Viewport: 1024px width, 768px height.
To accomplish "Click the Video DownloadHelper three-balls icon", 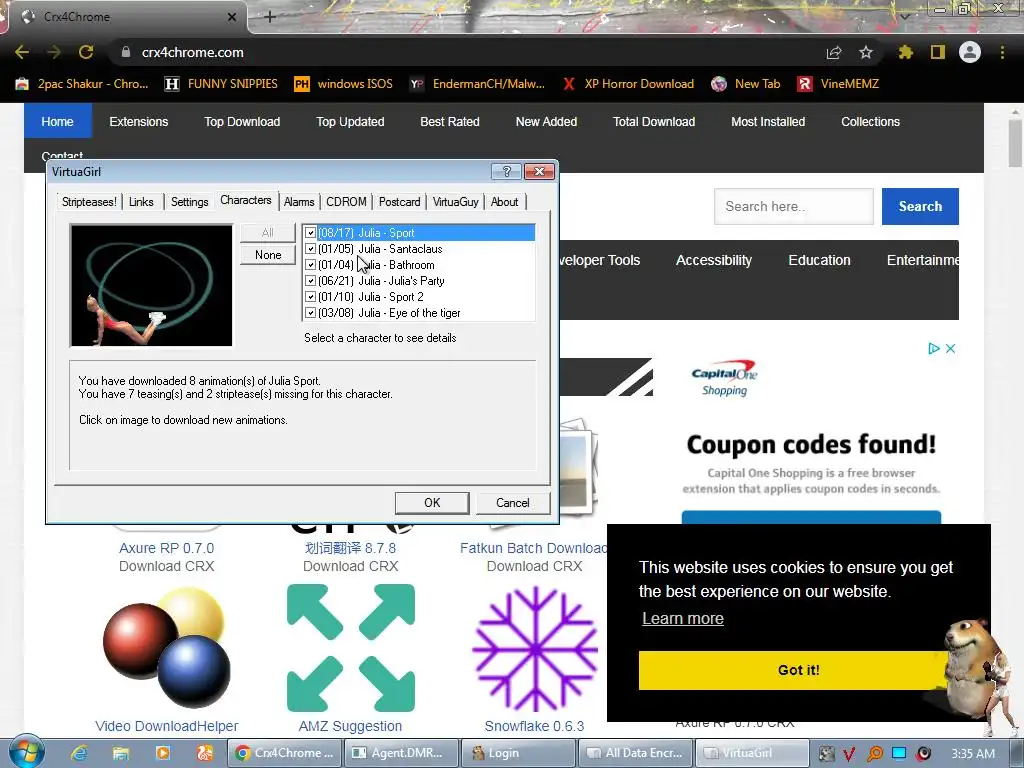I will [x=167, y=648].
